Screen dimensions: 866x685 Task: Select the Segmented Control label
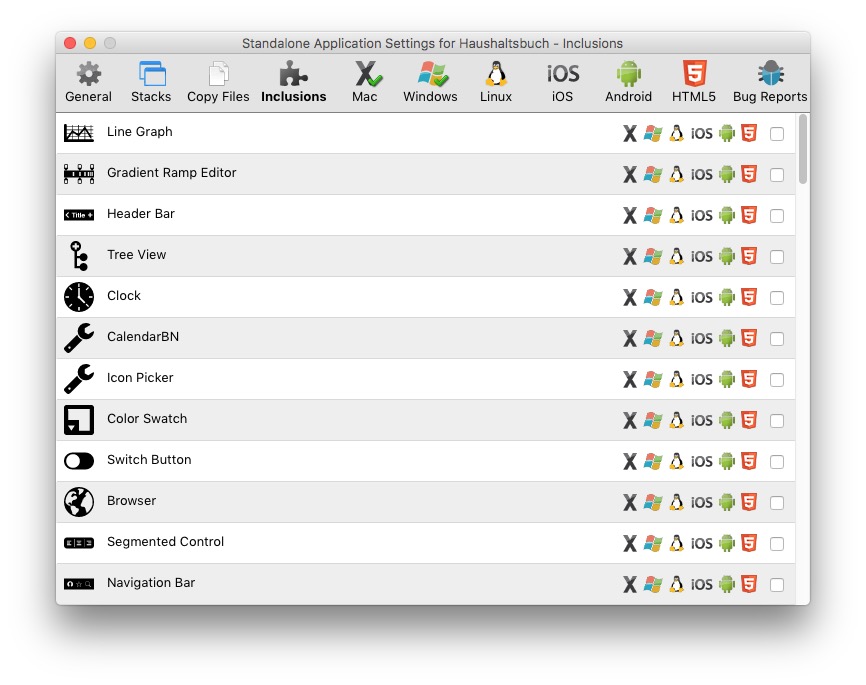pos(166,541)
